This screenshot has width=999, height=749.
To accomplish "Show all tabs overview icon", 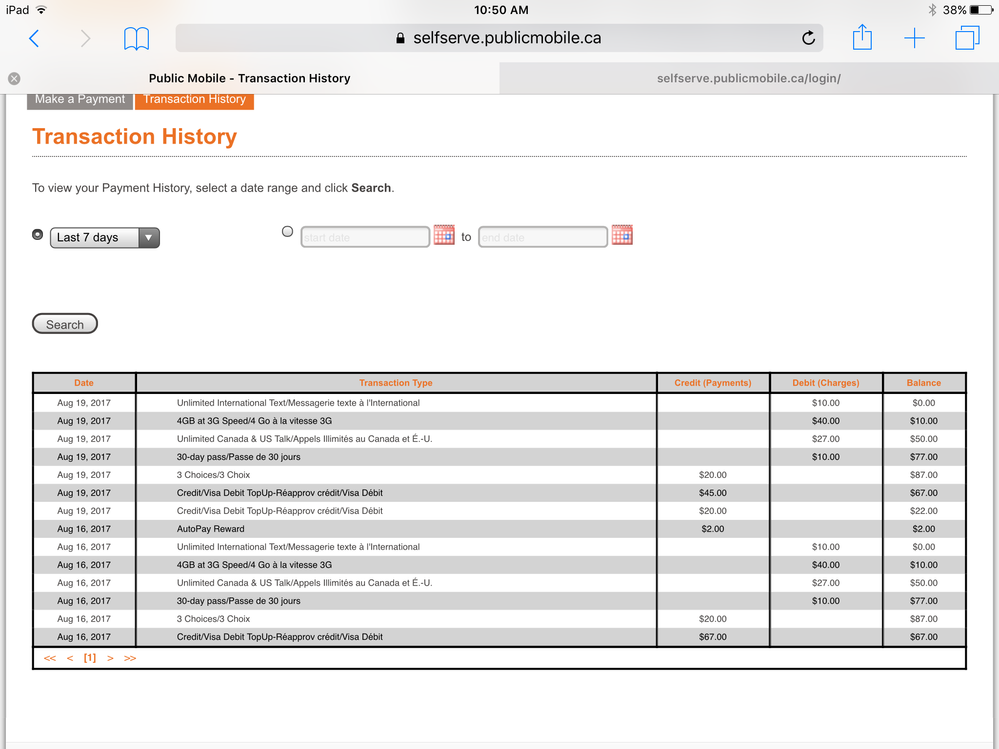I will point(967,38).
